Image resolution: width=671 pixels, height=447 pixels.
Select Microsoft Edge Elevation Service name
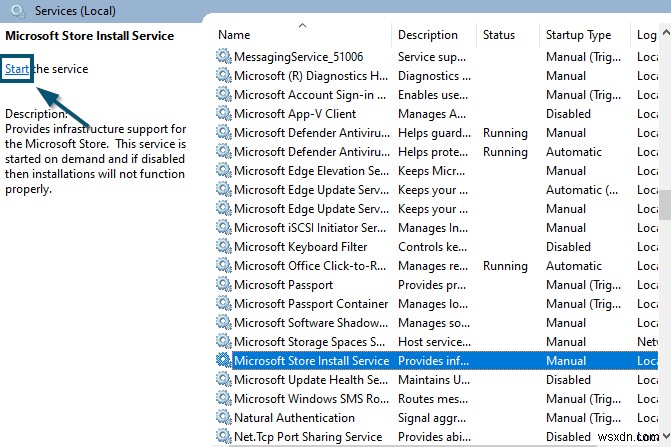pyautogui.click(x=312, y=171)
